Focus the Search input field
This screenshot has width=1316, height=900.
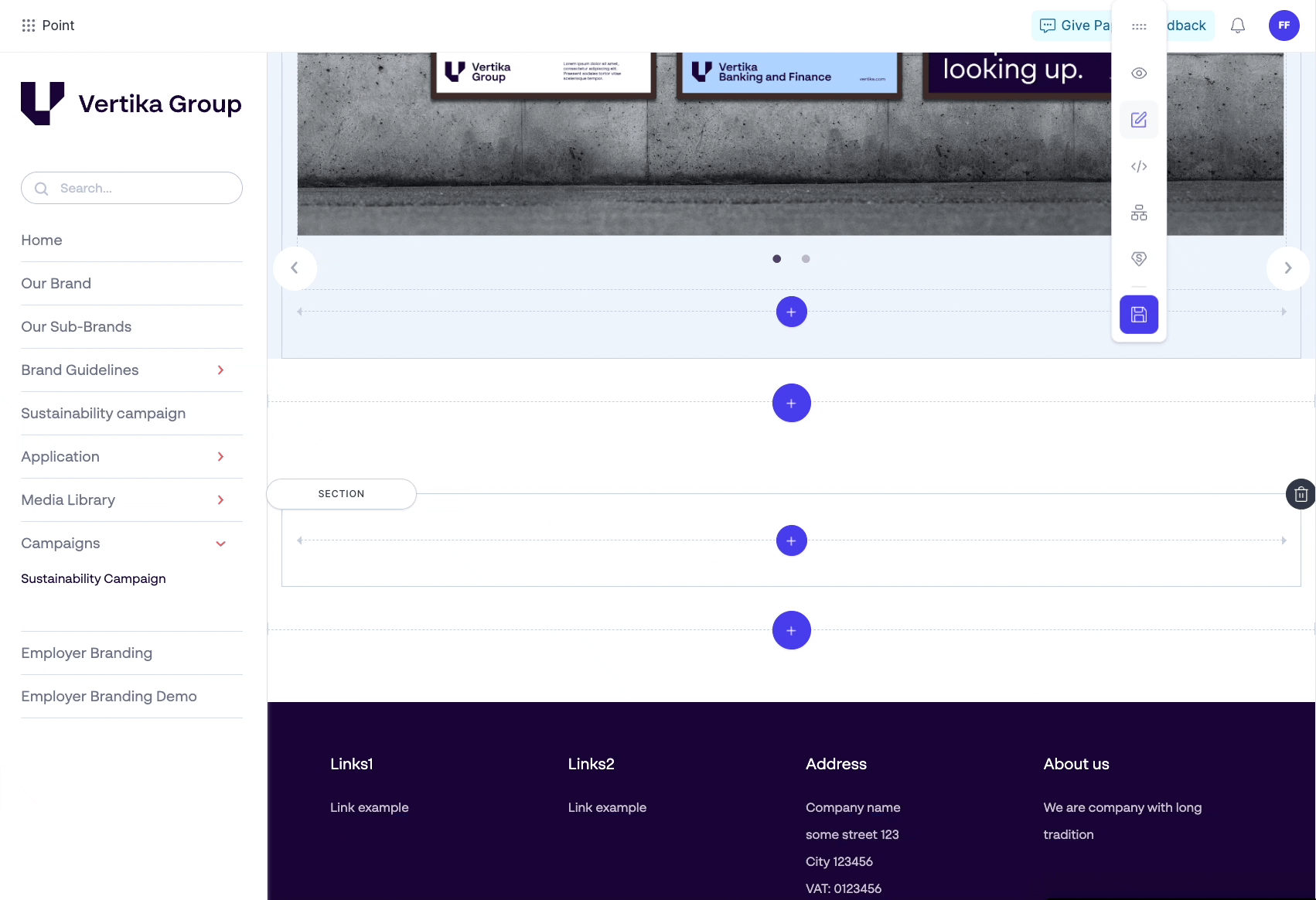[x=131, y=188]
